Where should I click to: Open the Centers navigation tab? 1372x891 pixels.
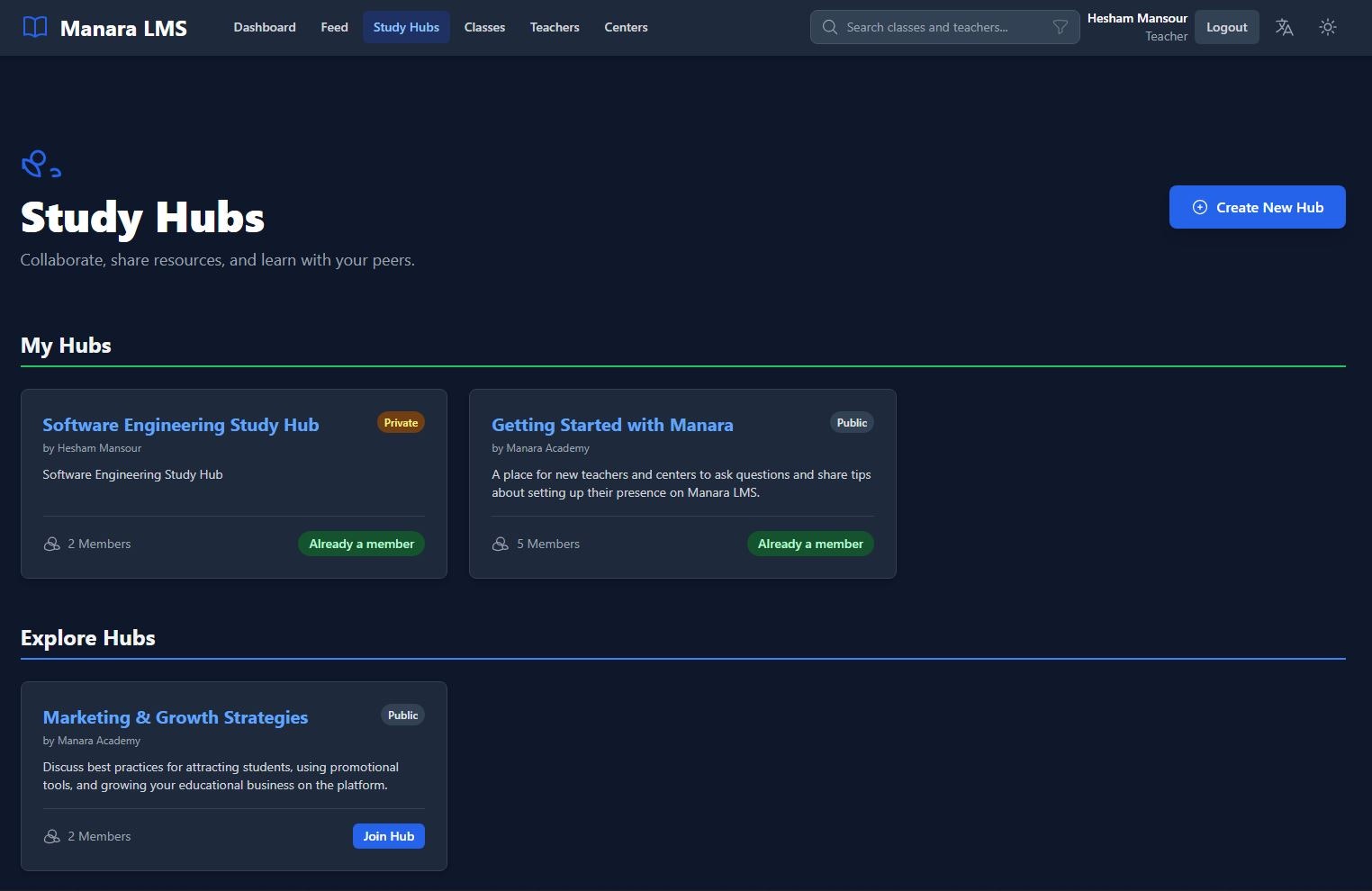point(626,27)
